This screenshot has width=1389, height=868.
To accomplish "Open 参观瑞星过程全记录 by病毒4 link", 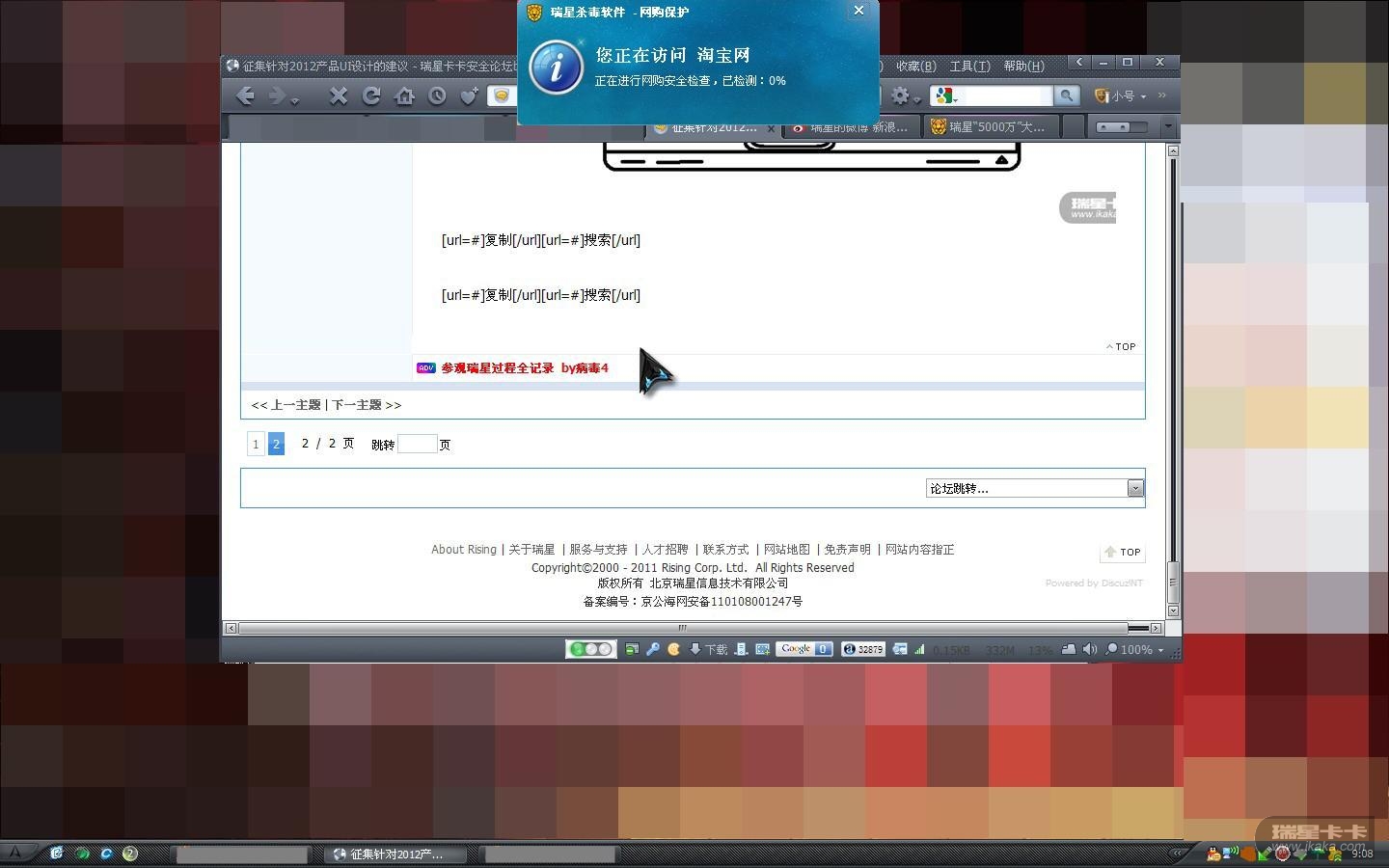I will click(525, 367).
